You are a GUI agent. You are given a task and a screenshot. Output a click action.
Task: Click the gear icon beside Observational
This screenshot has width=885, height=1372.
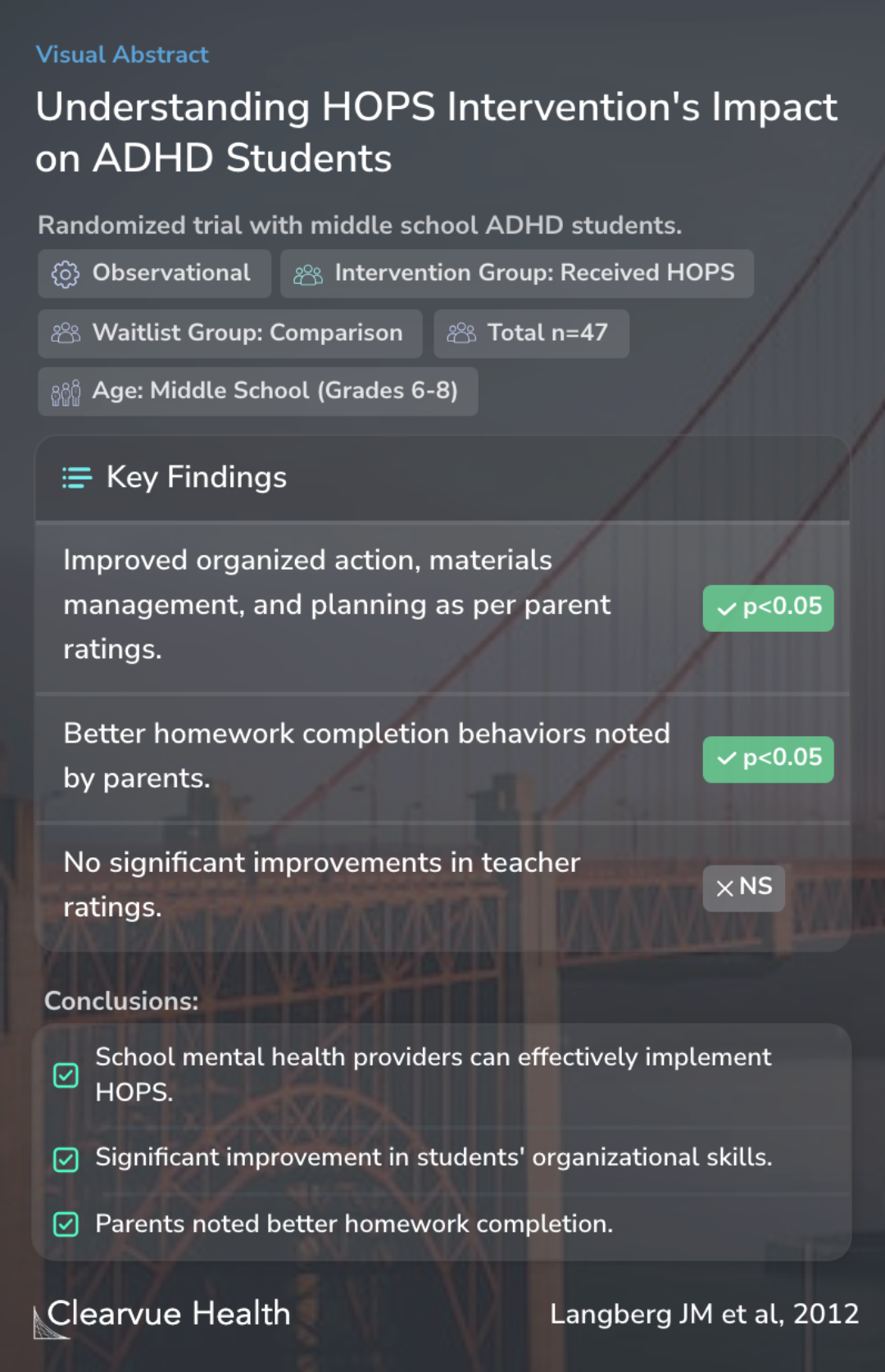(66, 275)
